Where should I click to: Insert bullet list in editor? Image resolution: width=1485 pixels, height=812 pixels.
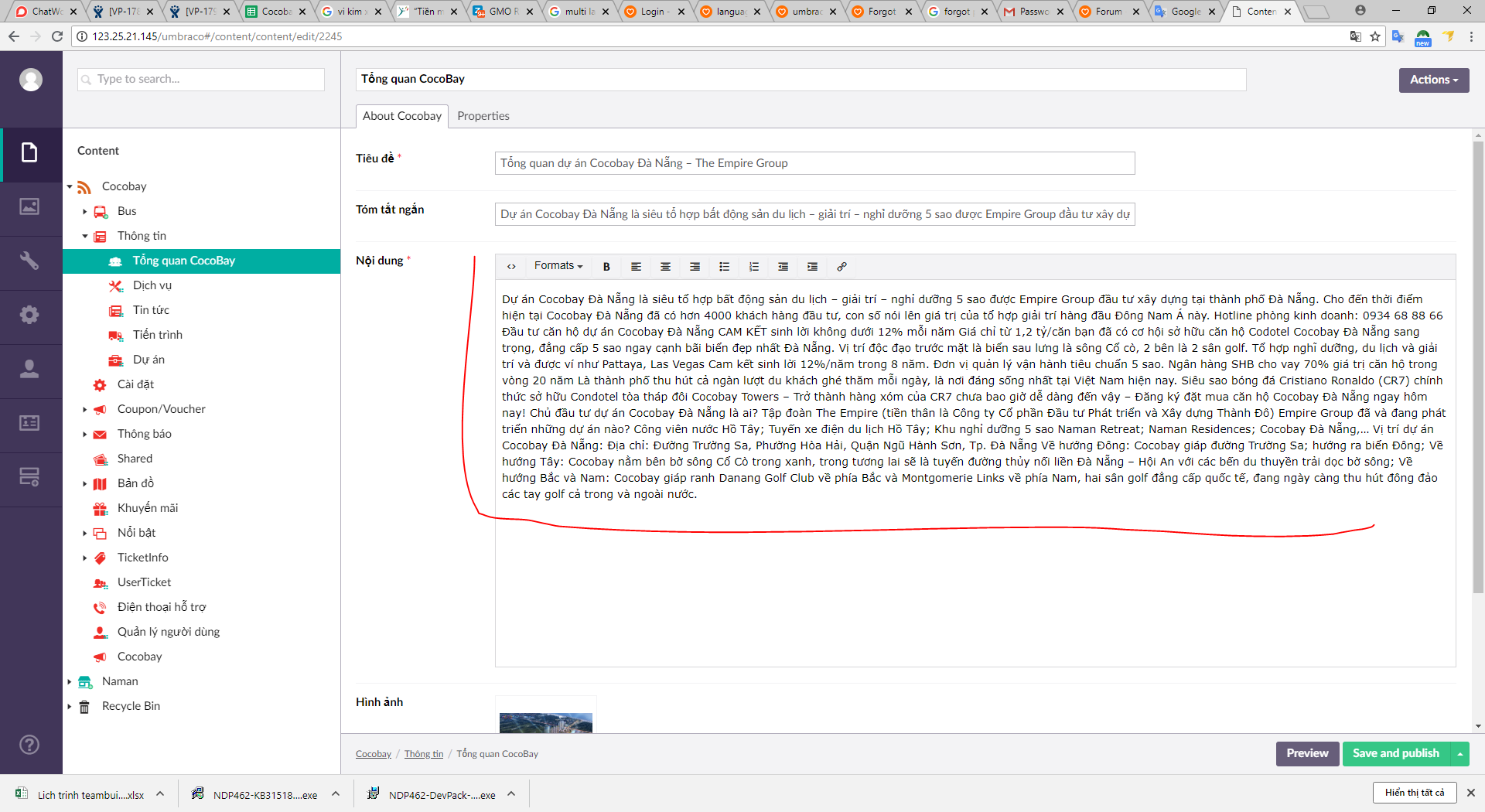coord(724,267)
